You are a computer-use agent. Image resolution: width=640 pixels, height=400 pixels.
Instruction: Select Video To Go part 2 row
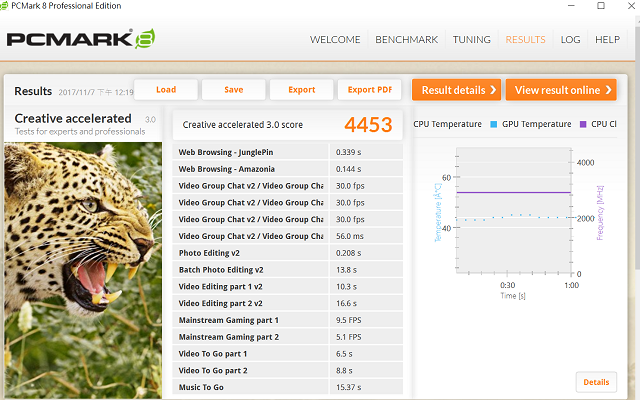[x=287, y=370]
